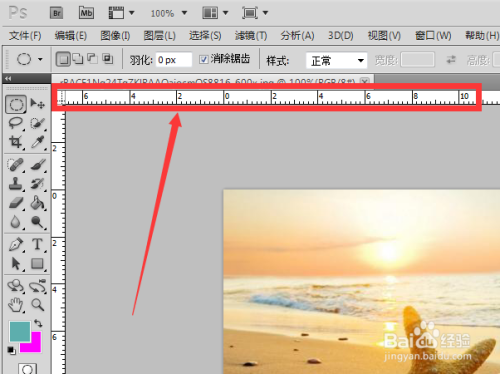Open the 样式 style dropdown showing 正常
Screen dimensions: 500x374
(336, 61)
